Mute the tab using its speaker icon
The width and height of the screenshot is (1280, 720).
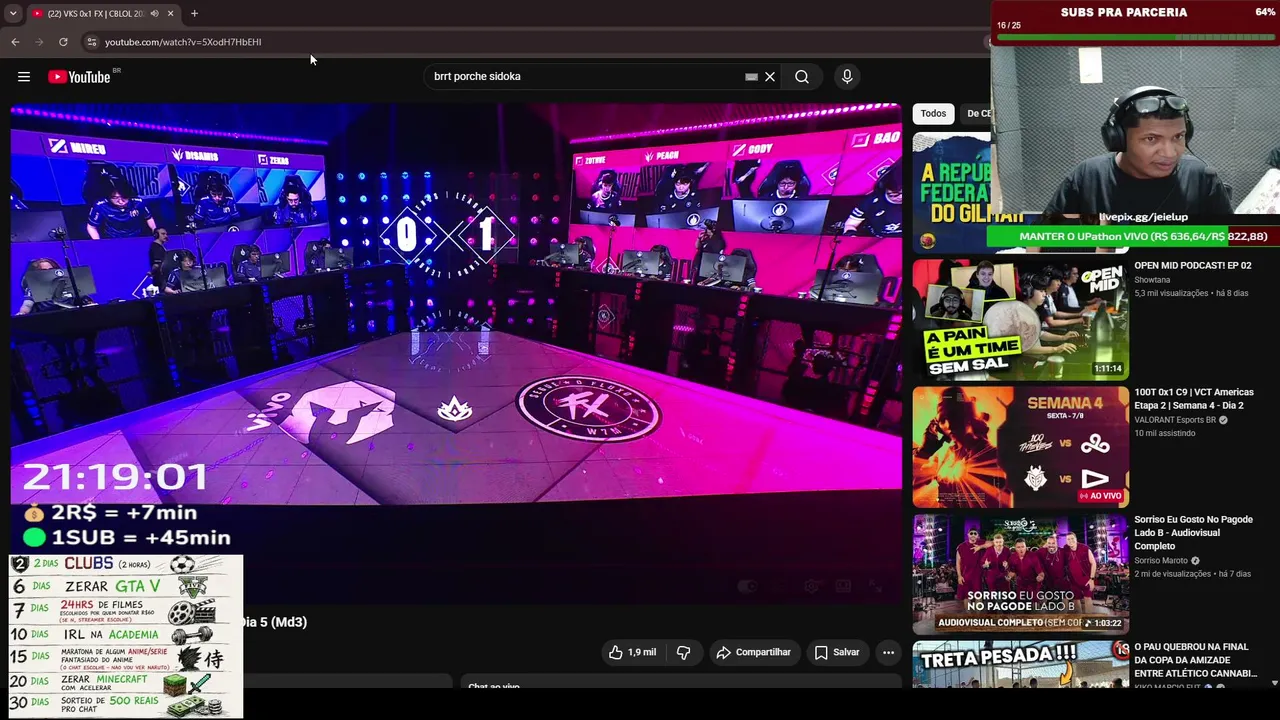154,14
